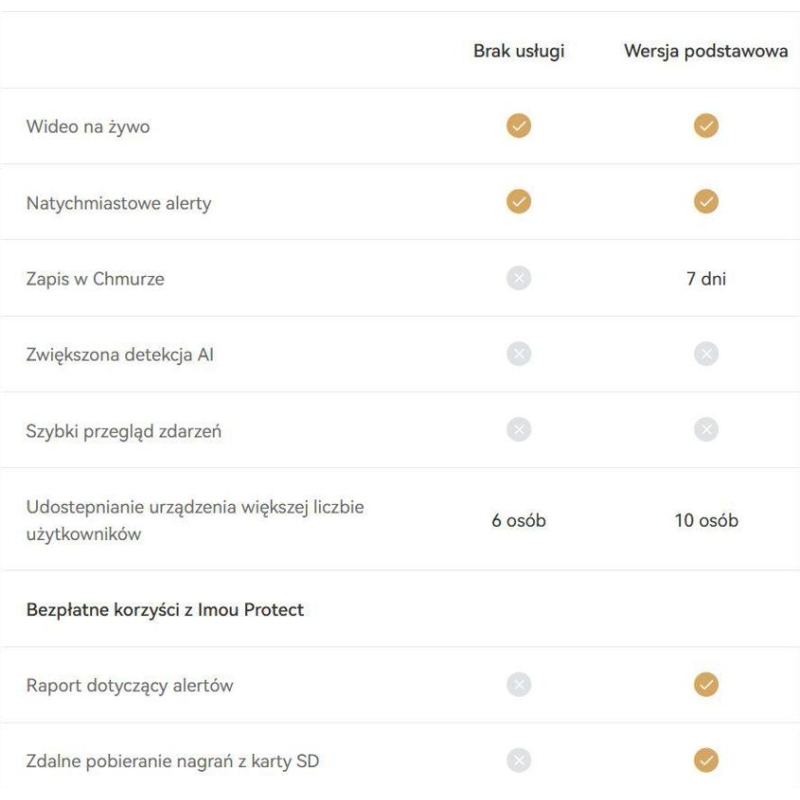The height and width of the screenshot is (800, 800).
Task: Click Natychmiastowe alerty checkmark in Wersja podstawowa column
Action: coord(706,202)
